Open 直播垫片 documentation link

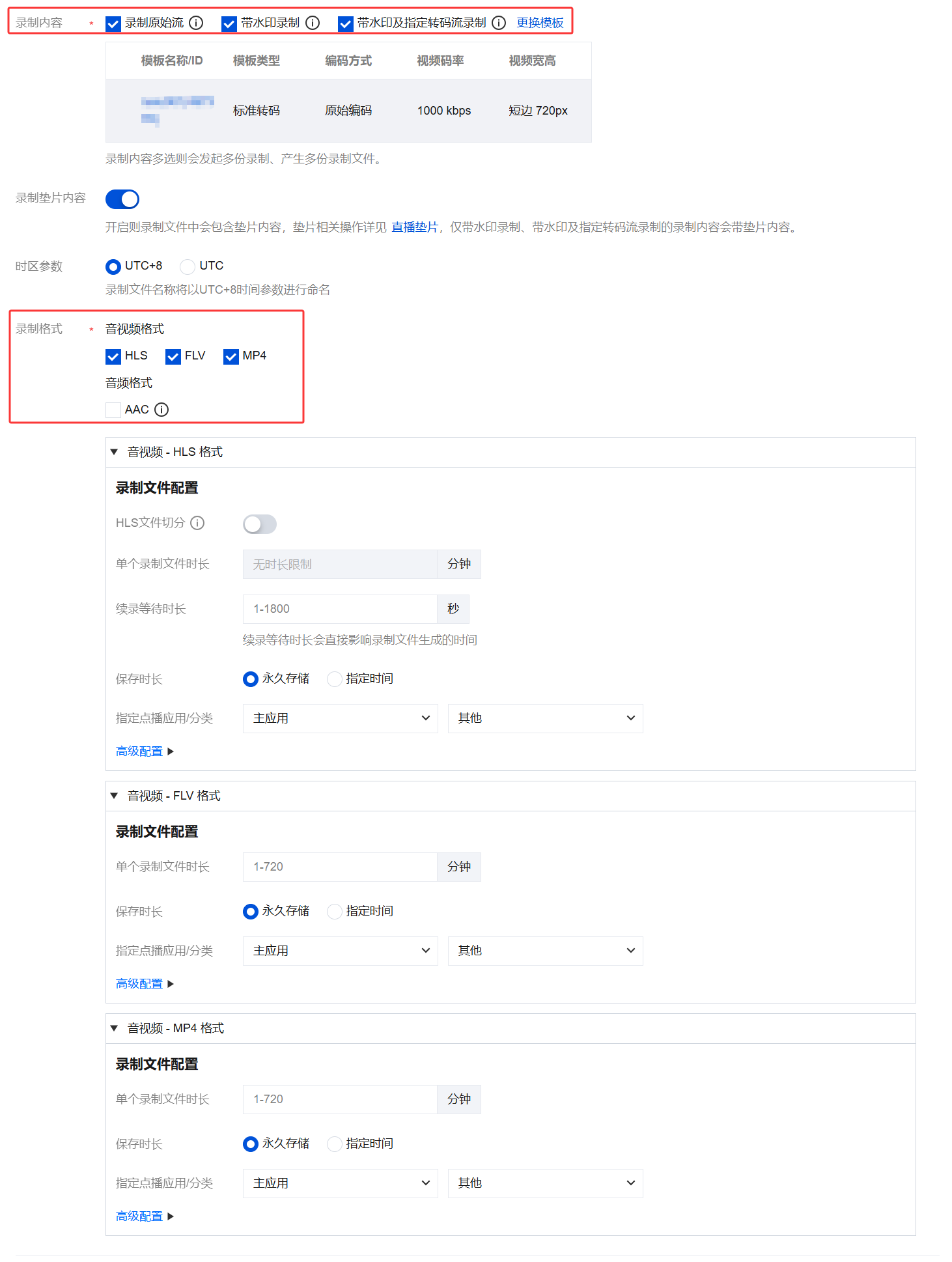415,227
